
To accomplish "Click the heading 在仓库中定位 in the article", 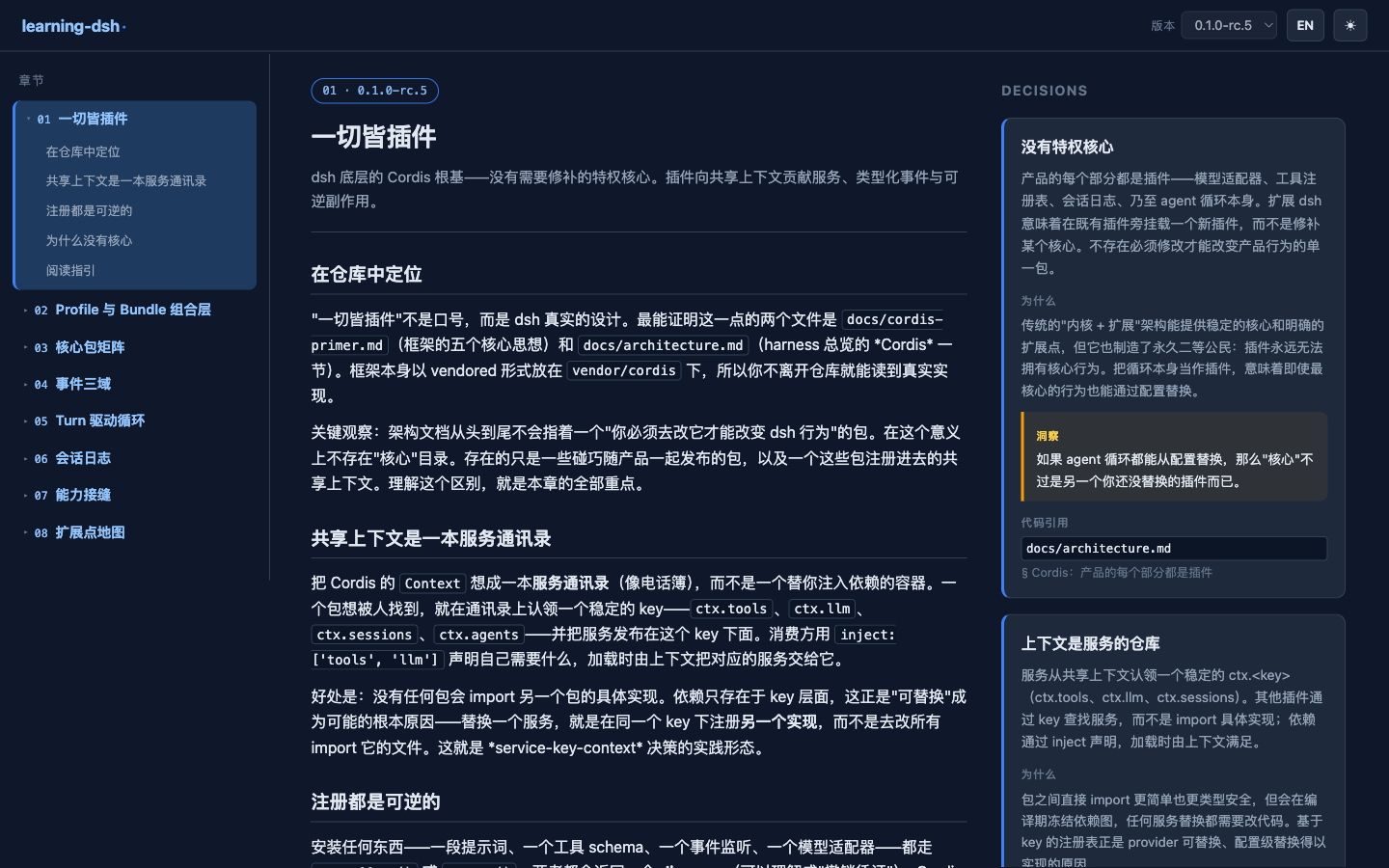I will click(367, 274).
